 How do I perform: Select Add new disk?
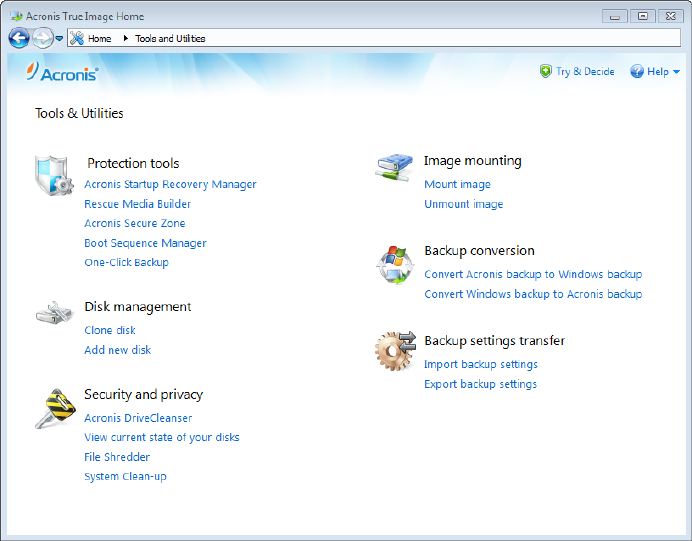click(x=117, y=350)
